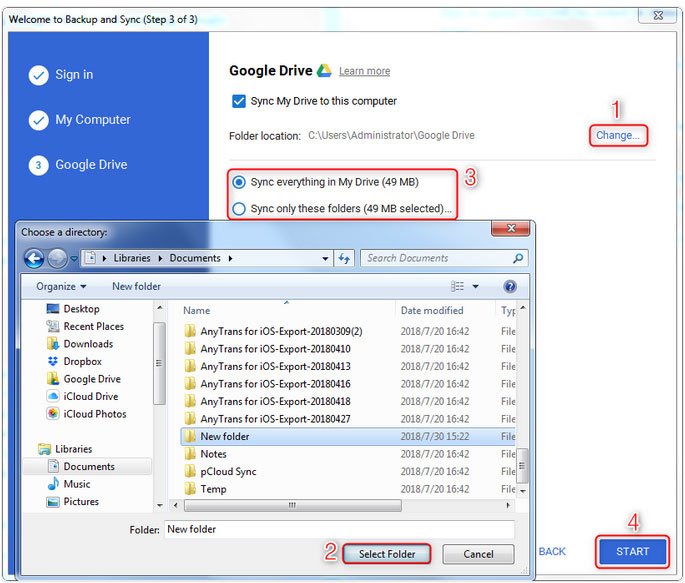Expand breadcrumb arrow between Libraries and Documents
The width and height of the screenshot is (685, 583).
pyautogui.click(x=160, y=259)
